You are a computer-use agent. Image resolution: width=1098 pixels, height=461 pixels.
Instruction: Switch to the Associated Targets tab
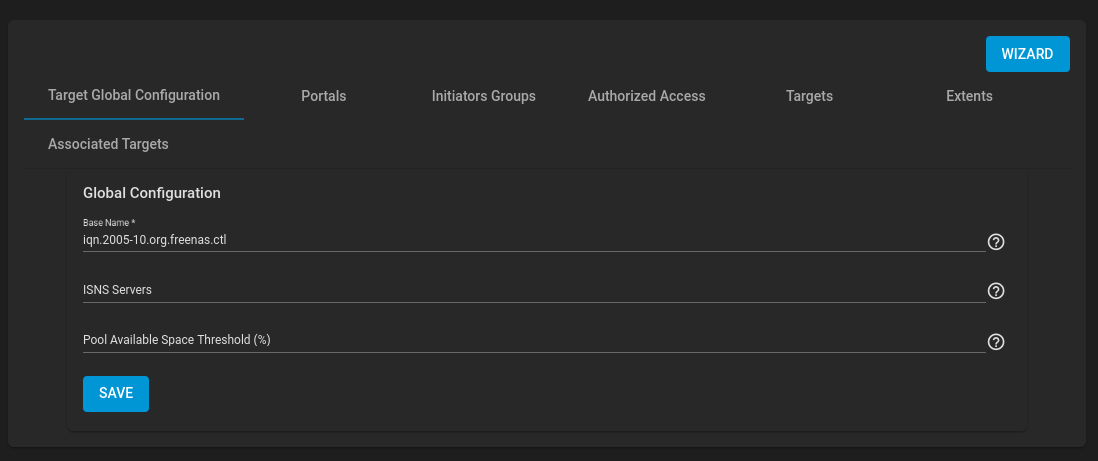point(108,144)
